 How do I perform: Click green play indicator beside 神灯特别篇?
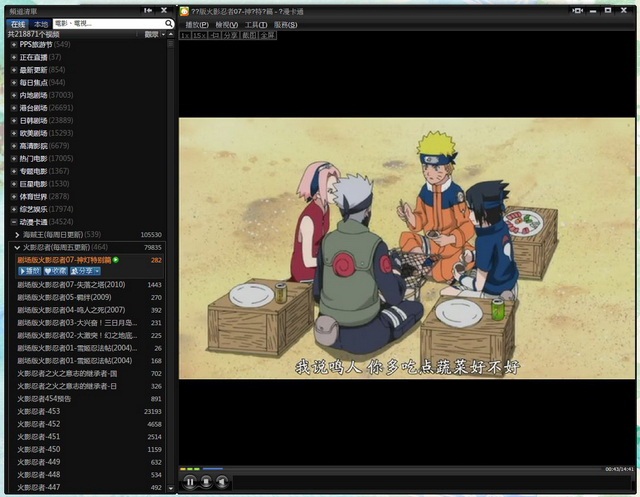click(x=116, y=260)
